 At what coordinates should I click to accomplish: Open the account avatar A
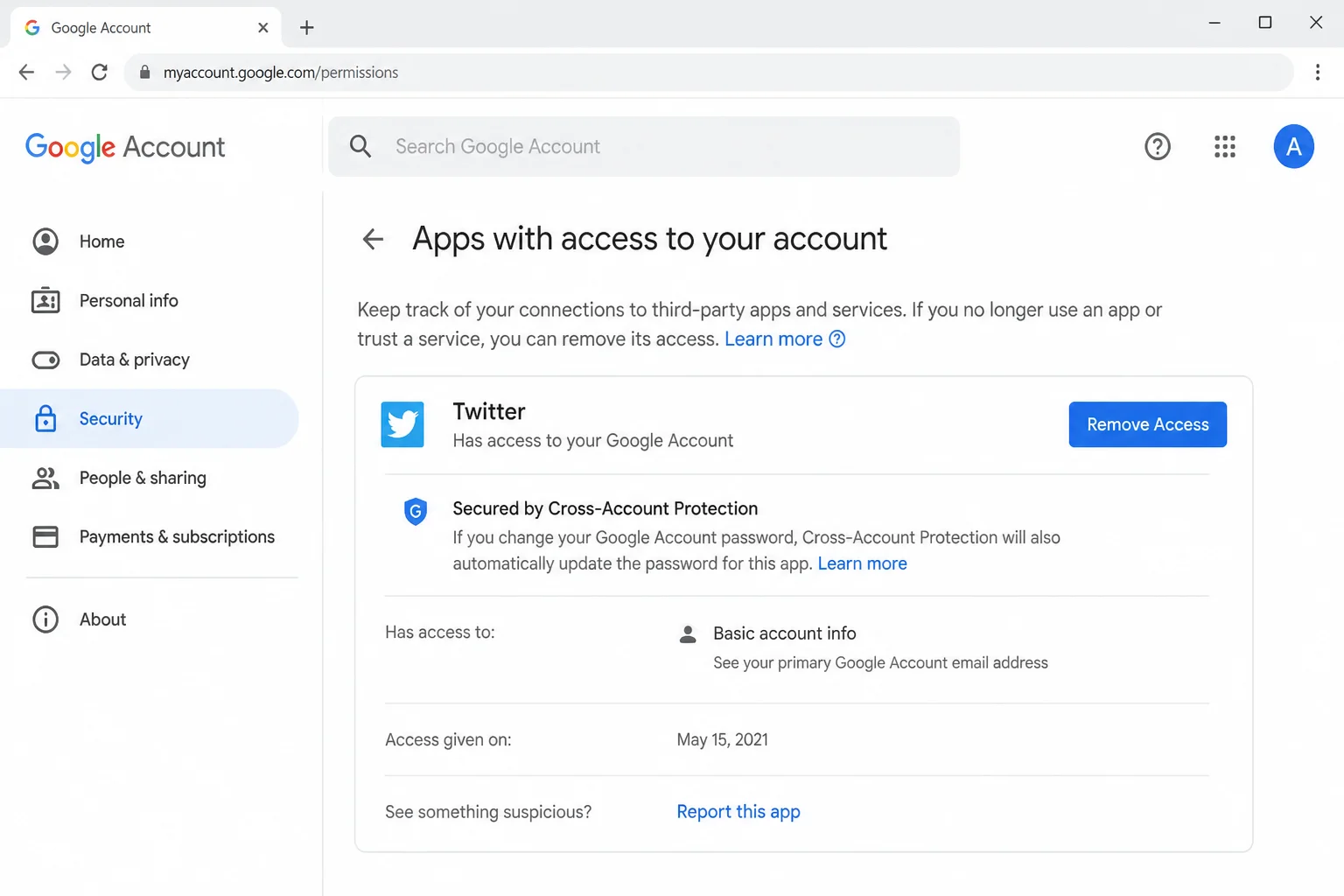tap(1293, 146)
